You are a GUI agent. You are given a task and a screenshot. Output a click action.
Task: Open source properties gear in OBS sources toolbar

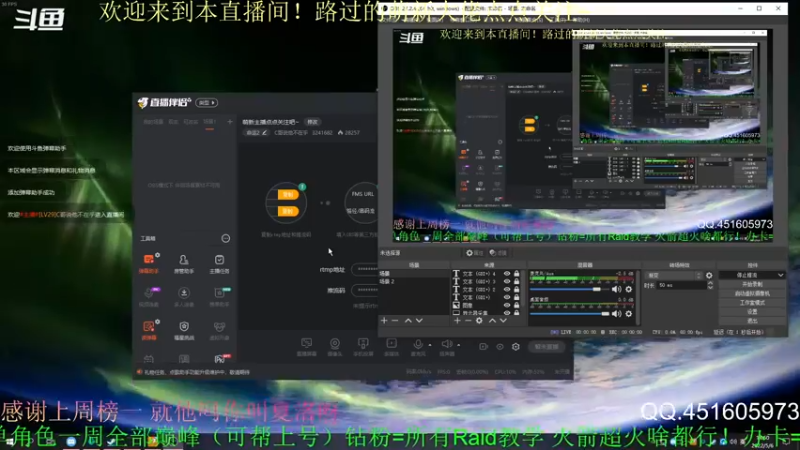click(479, 320)
